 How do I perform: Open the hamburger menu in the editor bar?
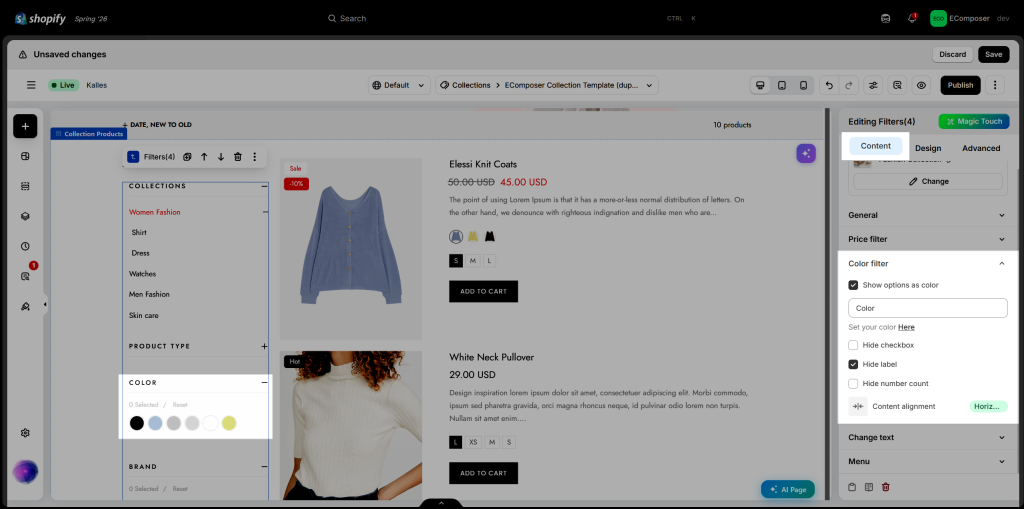[x=31, y=85]
